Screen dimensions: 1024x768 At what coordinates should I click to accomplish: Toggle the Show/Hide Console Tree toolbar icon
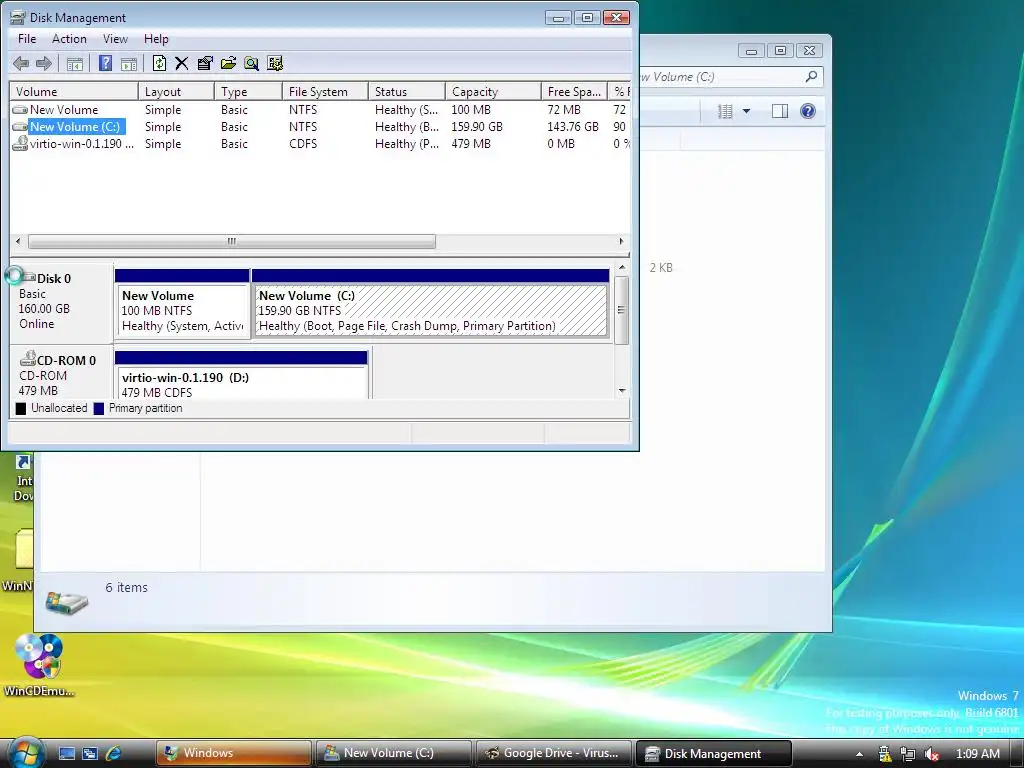click(75, 63)
